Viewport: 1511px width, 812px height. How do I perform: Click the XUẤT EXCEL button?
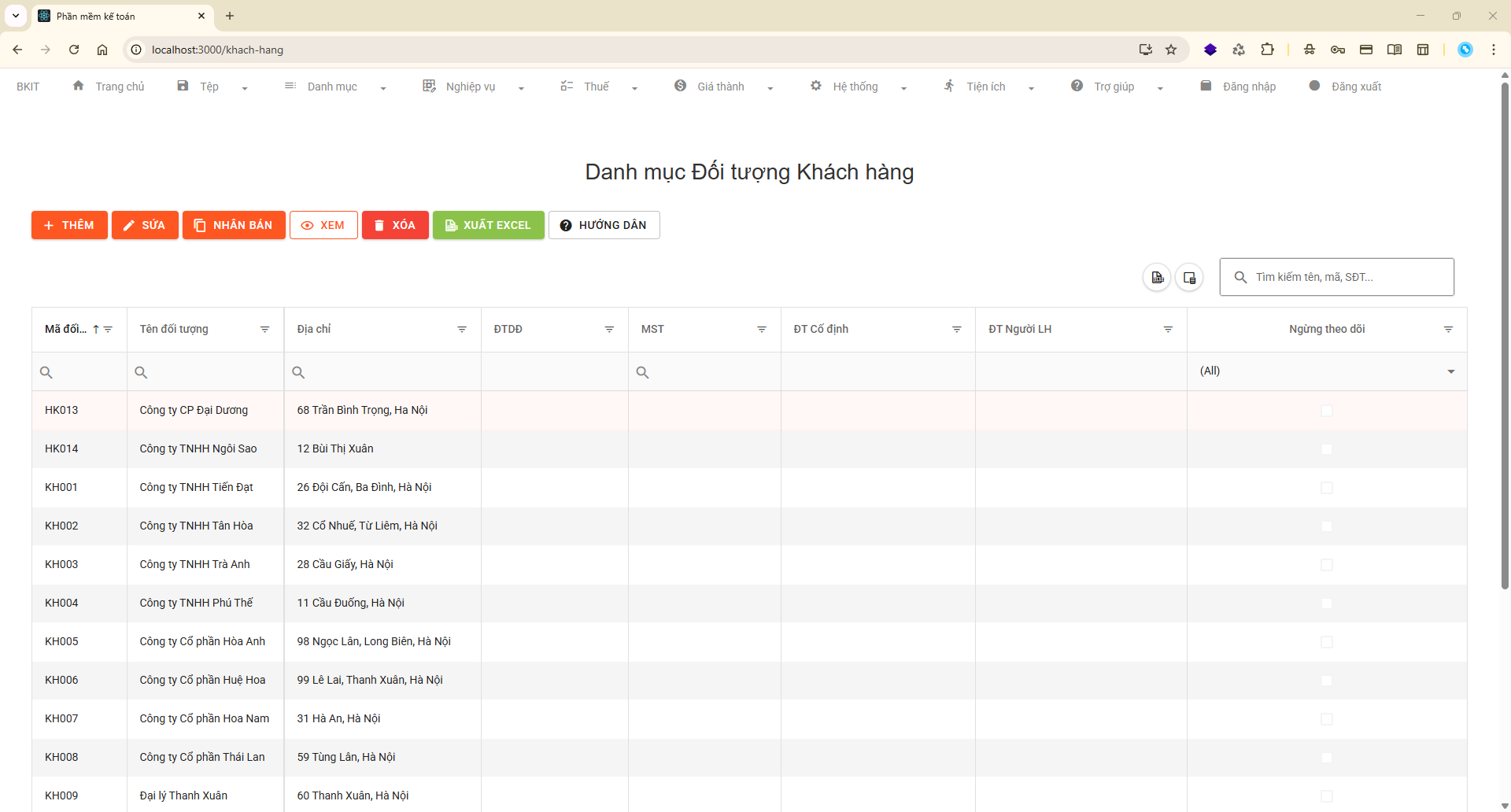pos(488,225)
